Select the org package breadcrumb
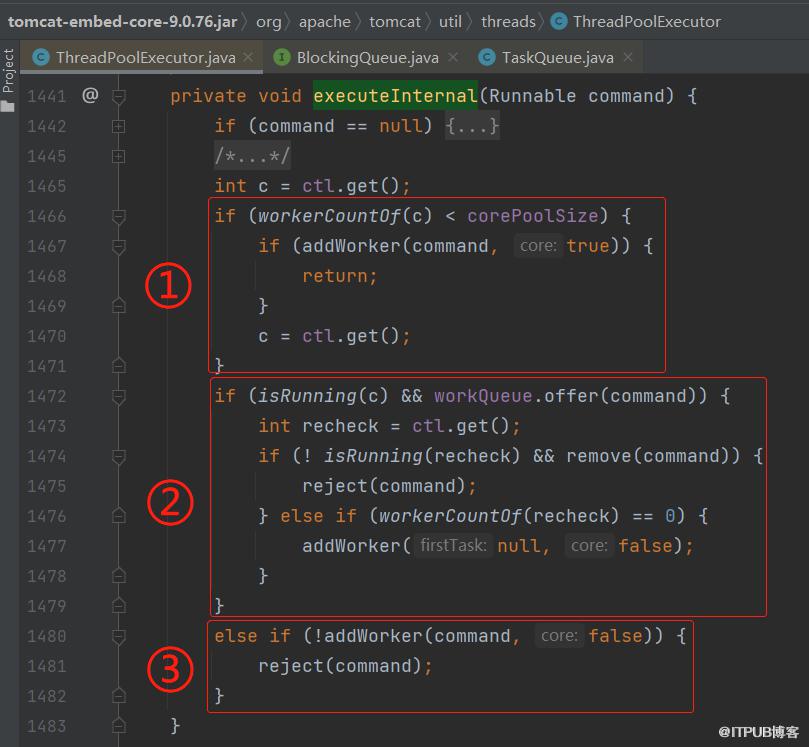This screenshot has height=747, width=809. (269, 22)
